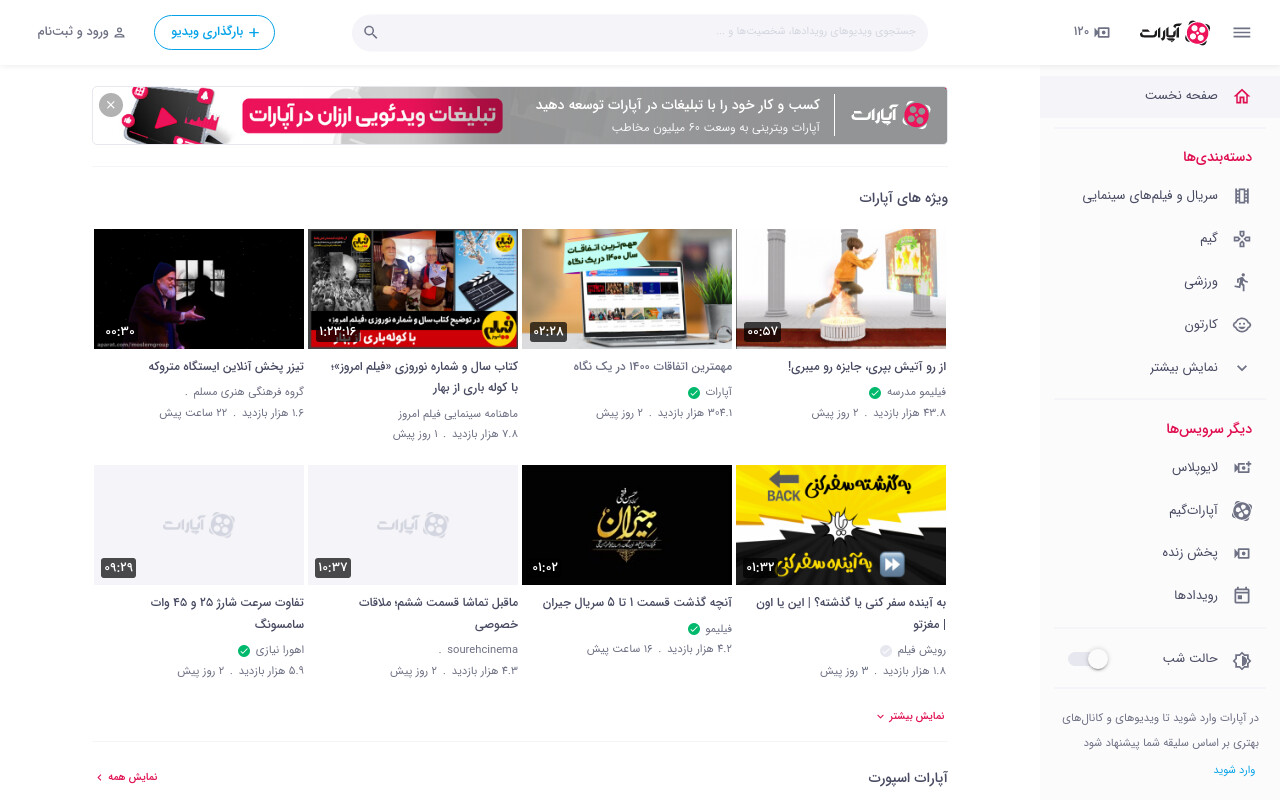1280x800 pixels.
Task: Click the بارگذاری ویدیو upload button
Action: (x=214, y=32)
